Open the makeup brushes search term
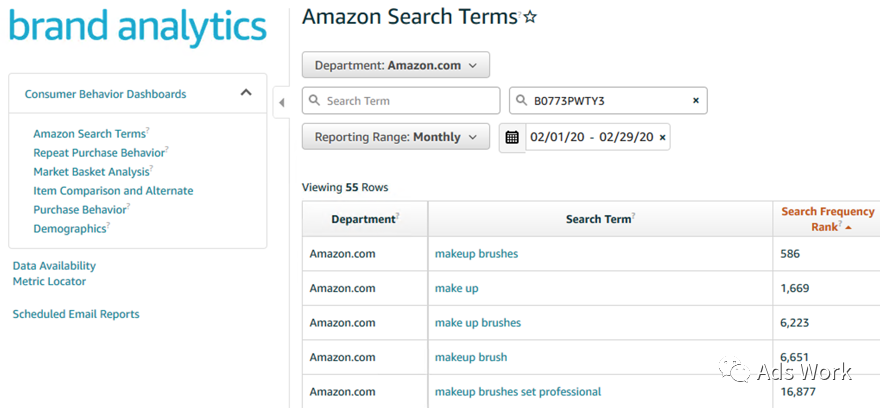Viewport: 880px width, 408px height. [x=476, y=254]
